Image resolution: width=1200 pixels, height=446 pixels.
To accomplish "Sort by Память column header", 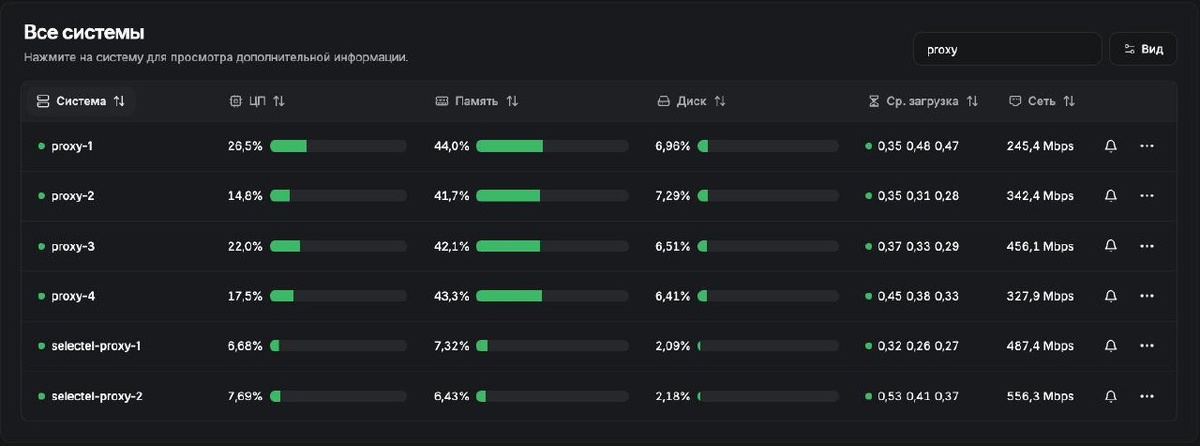I will pyautogui.click(x=477, y=101).
